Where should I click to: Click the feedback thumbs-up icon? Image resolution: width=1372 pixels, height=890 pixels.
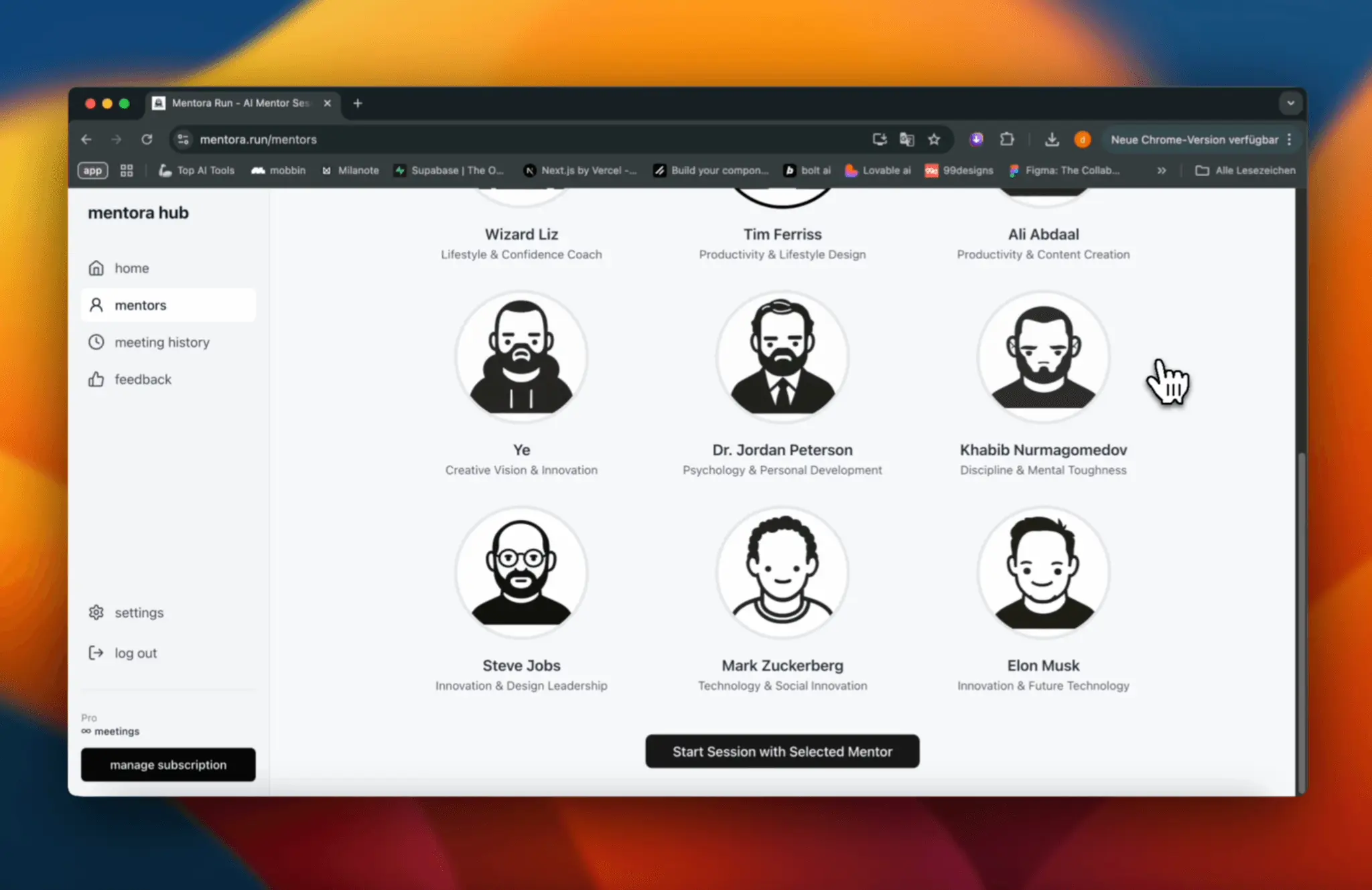pos(96,379)
